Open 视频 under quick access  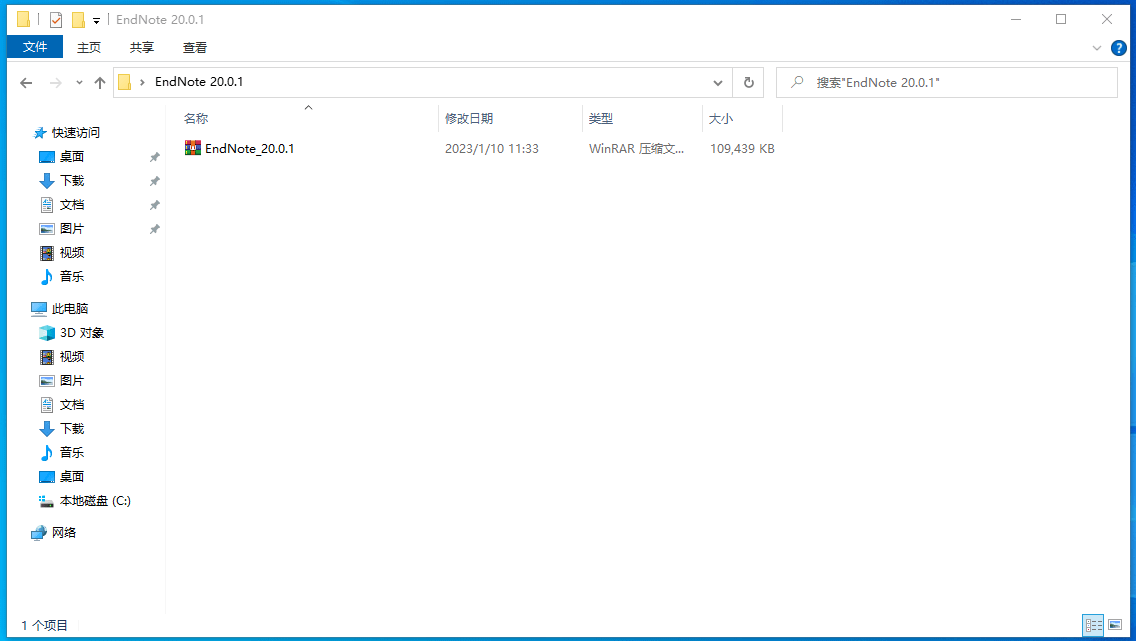(x=72, y=252)
